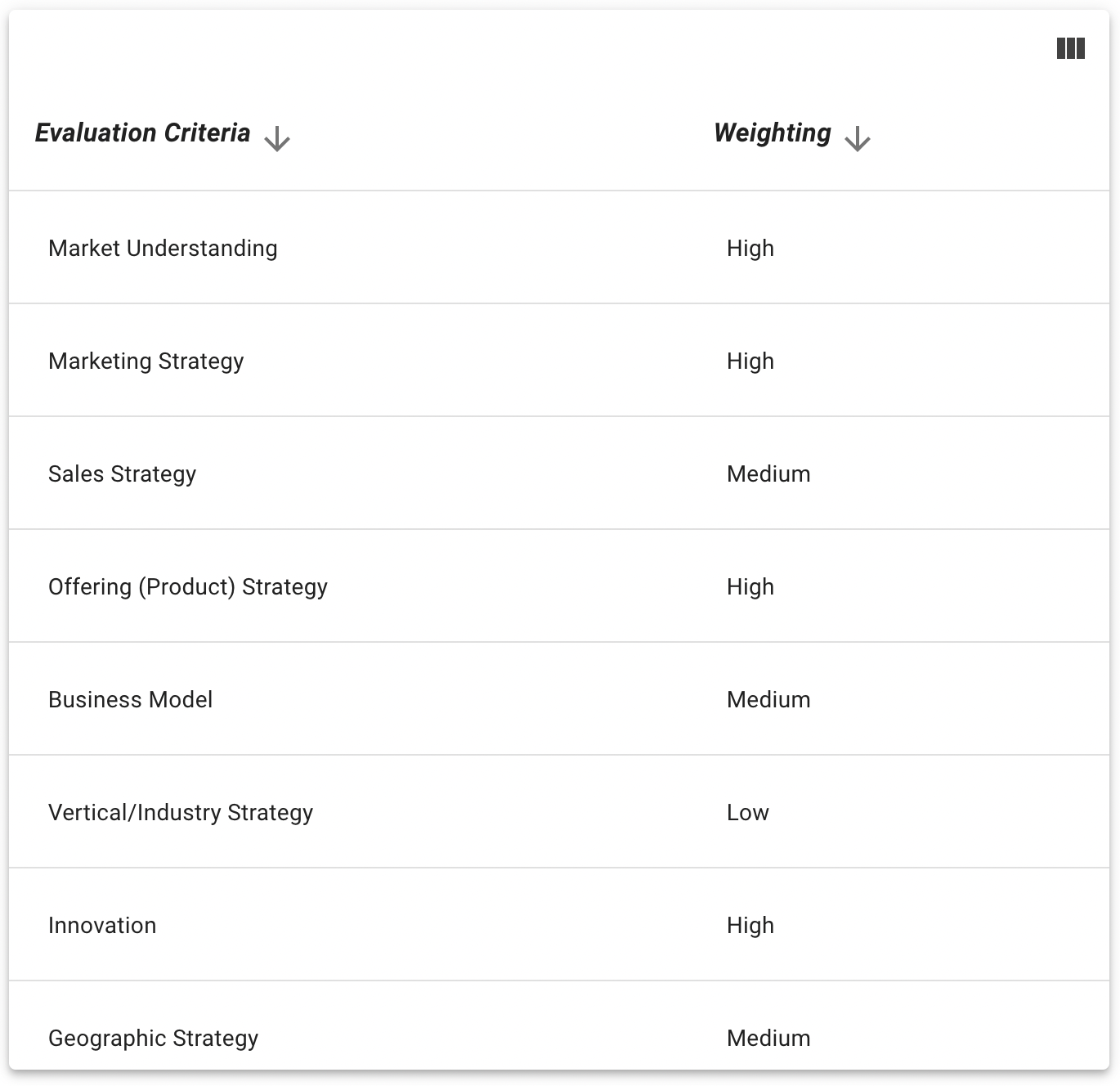Click Low weighting for Vertical/Industry Strategy
1120x1086 pixels.
click(748, 813)
